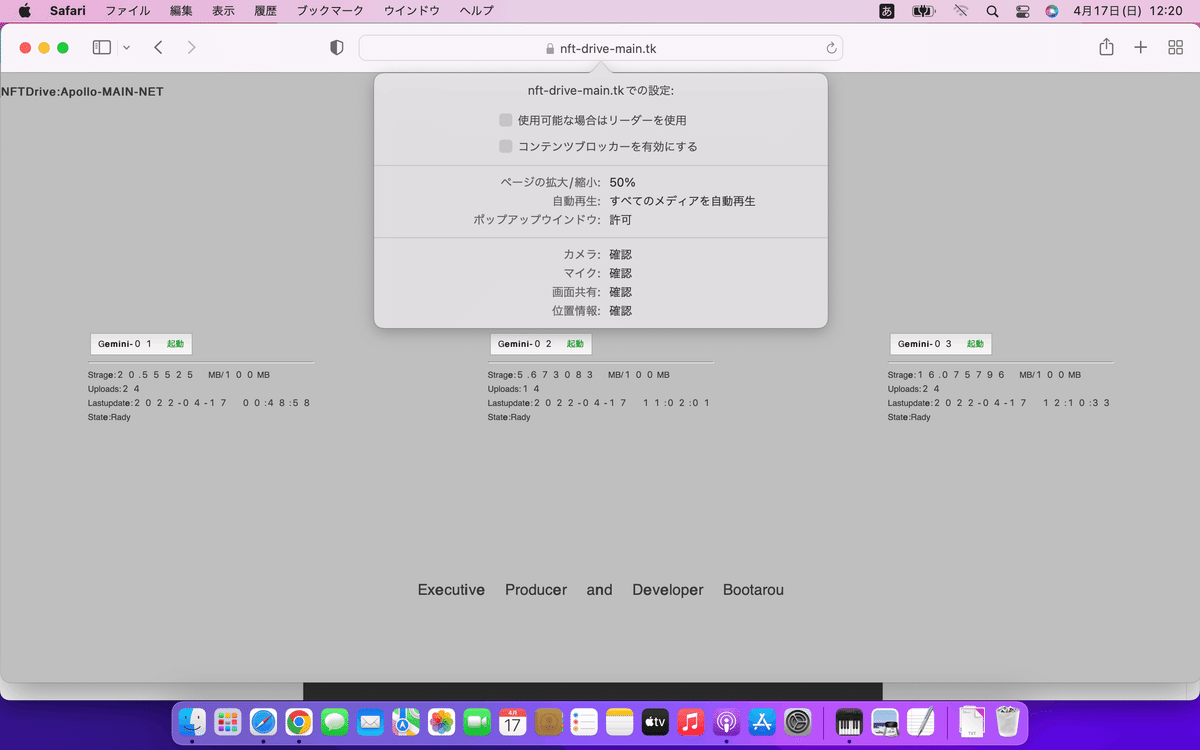
Task: Show the tab overview grid icon
Action: tap(1176, 47)
